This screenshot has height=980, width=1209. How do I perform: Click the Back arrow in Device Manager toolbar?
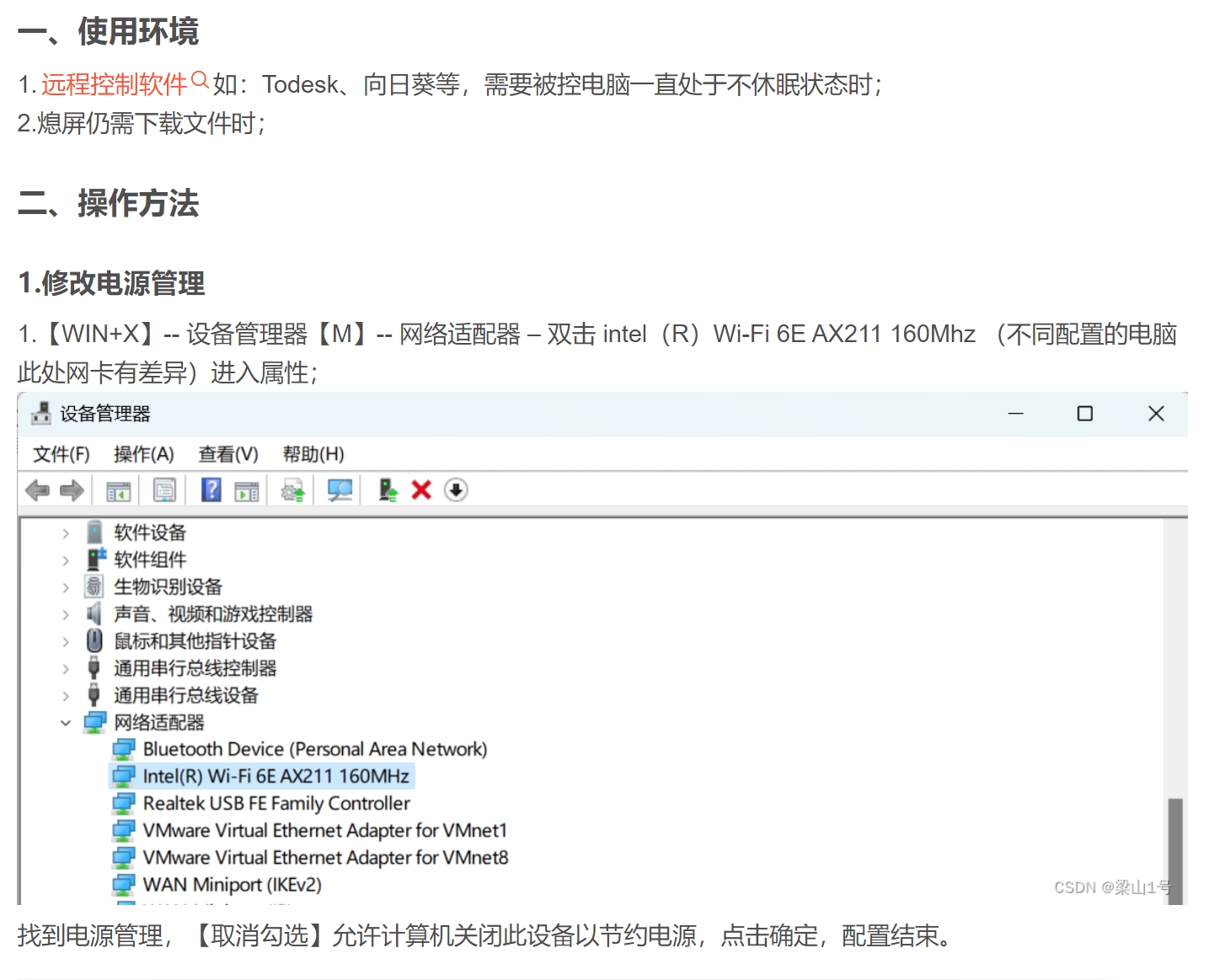pyautogui.click(x=38, y=490)
